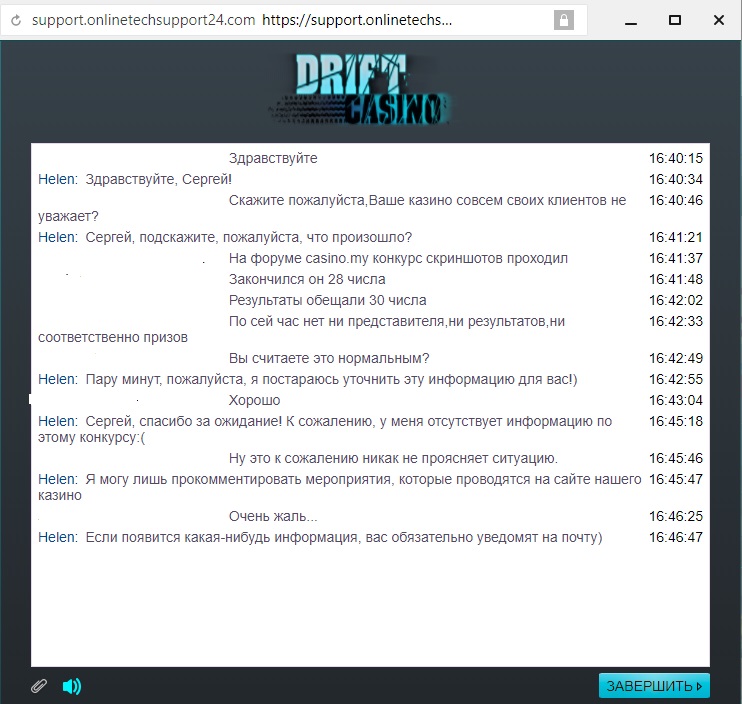This screenshot has width=742, height=704.
Task: Click the first 'Здравствуйте' message
Action: 273,158
